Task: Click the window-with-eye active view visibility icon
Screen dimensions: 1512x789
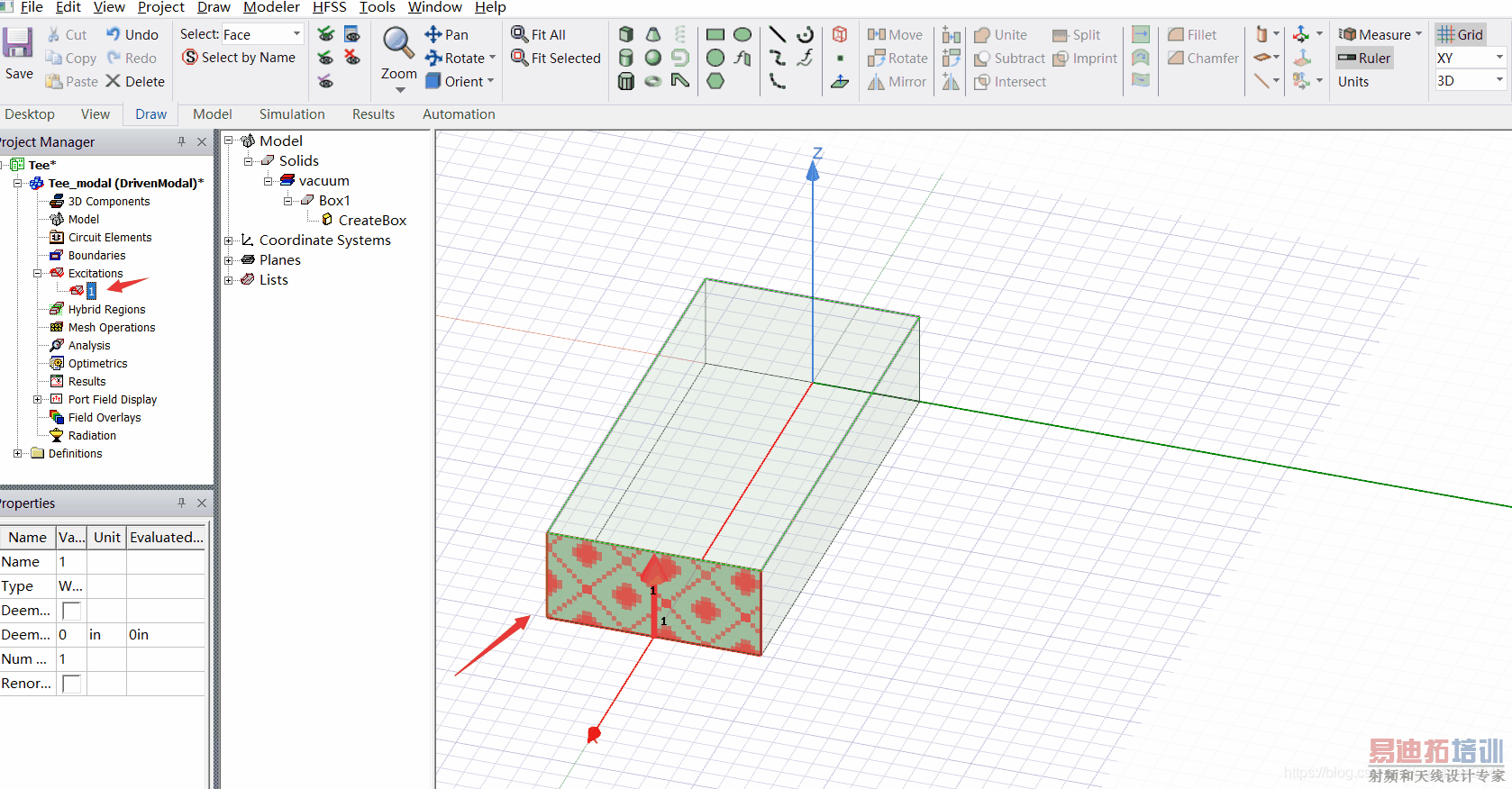Action: 352,34
